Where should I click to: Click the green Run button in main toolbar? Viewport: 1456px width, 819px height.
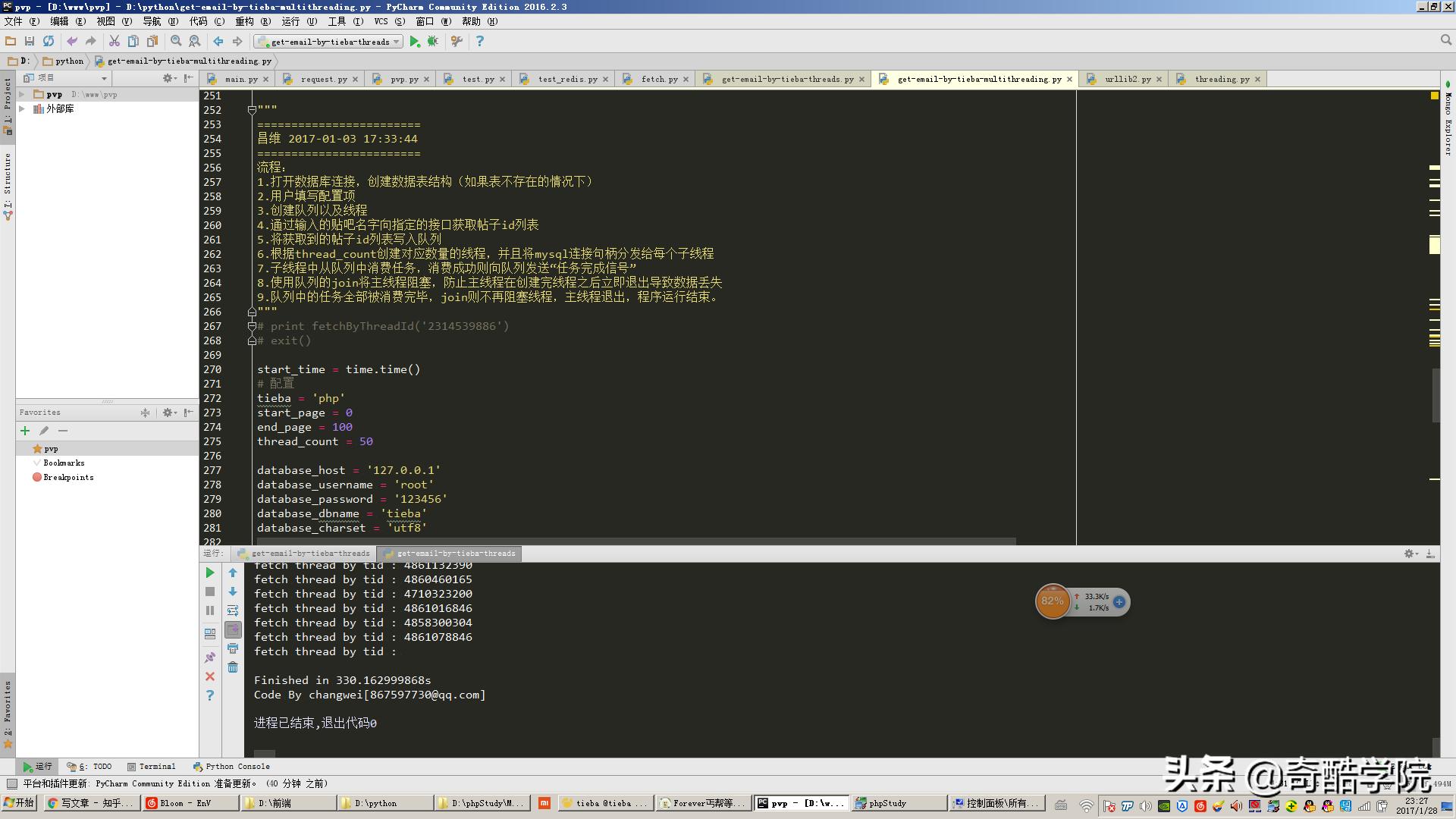click(414, 42)
